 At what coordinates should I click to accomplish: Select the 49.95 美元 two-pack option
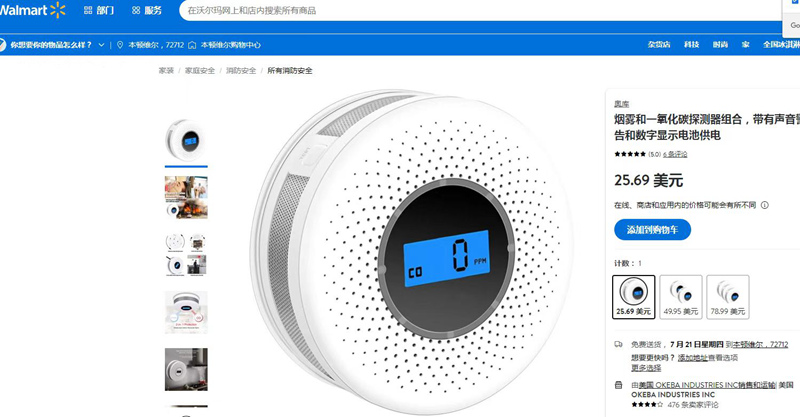pyautogui.click(x=681, y=297)
